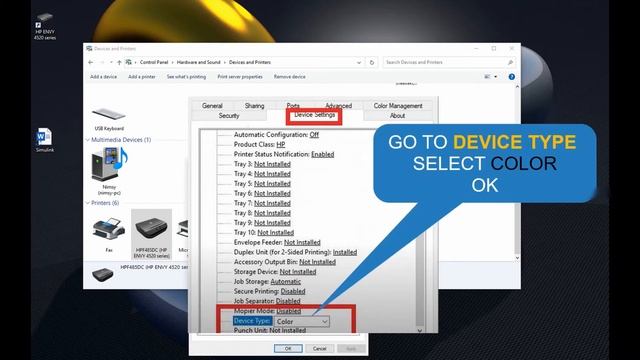The height and width of the screenshot is (360, 640).
Task: Collapse the Printers group
Action: coord(87,203)
